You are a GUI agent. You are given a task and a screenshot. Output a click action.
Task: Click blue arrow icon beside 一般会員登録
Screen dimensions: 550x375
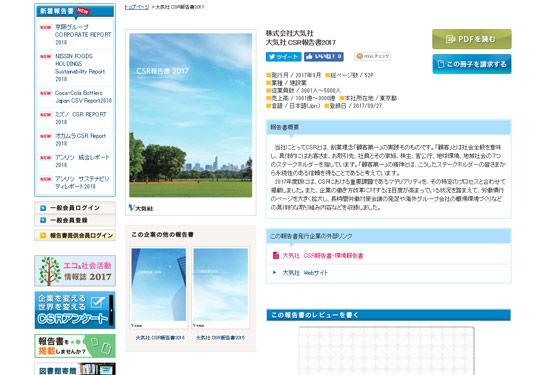43,220
